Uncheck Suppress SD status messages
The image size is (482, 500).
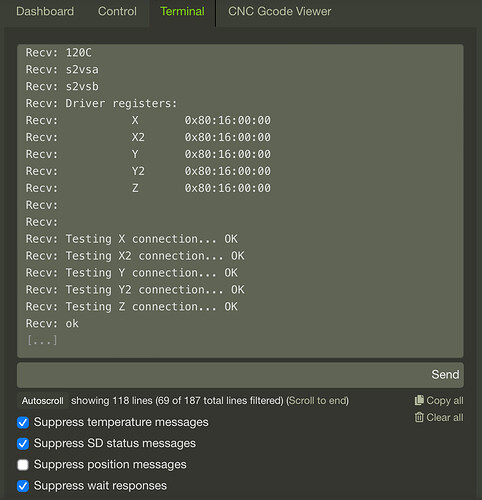23,444
